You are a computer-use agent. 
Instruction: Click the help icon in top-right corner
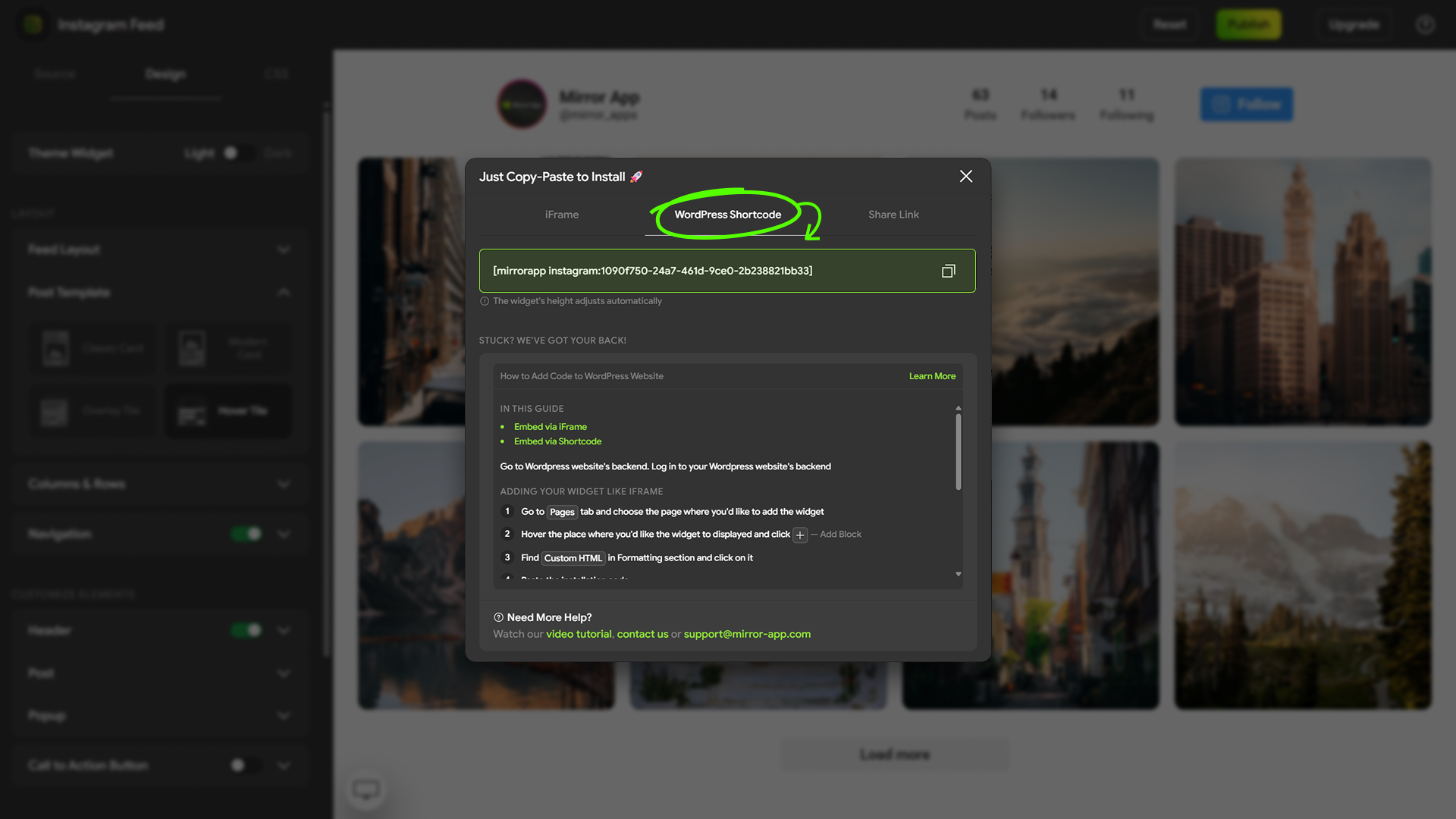1425,25
